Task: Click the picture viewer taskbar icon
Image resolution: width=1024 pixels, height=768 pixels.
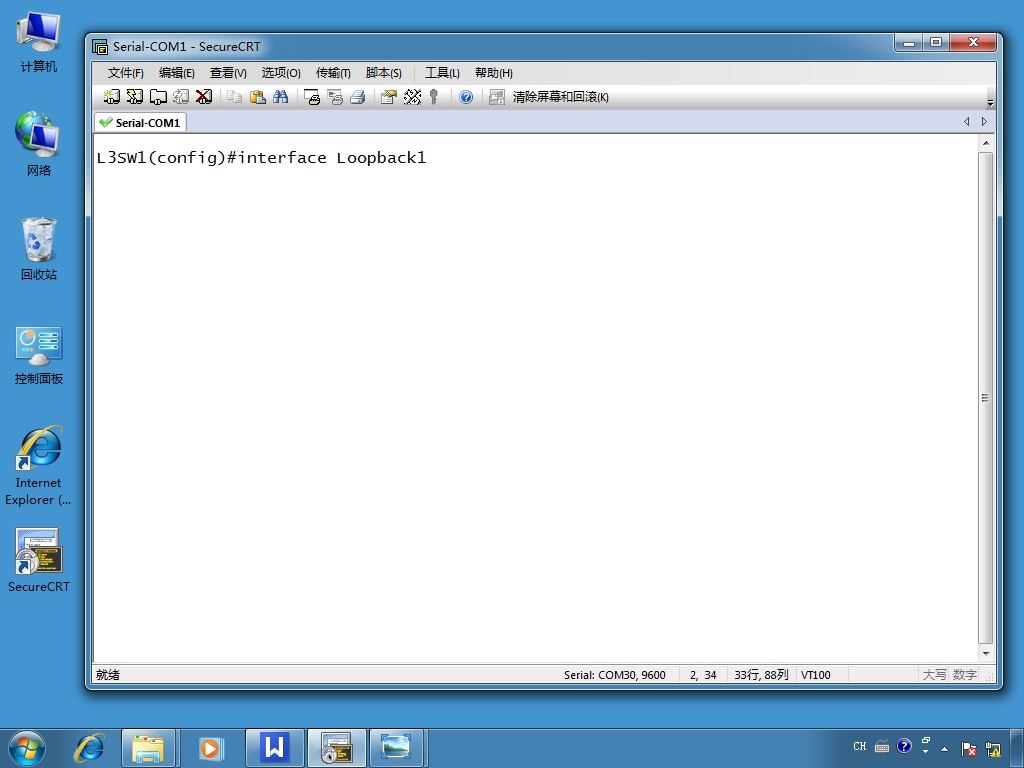Action: (x=397, y=748)
